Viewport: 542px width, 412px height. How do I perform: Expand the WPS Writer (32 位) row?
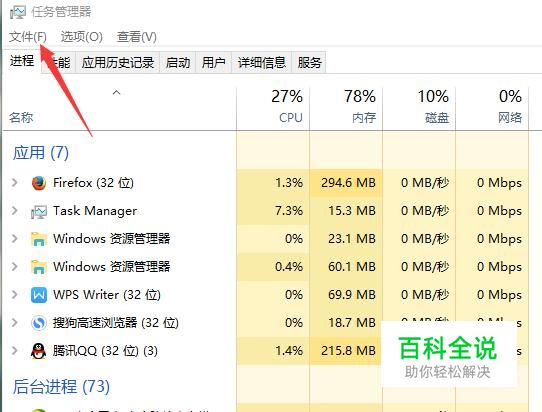(x=15, y=294)
